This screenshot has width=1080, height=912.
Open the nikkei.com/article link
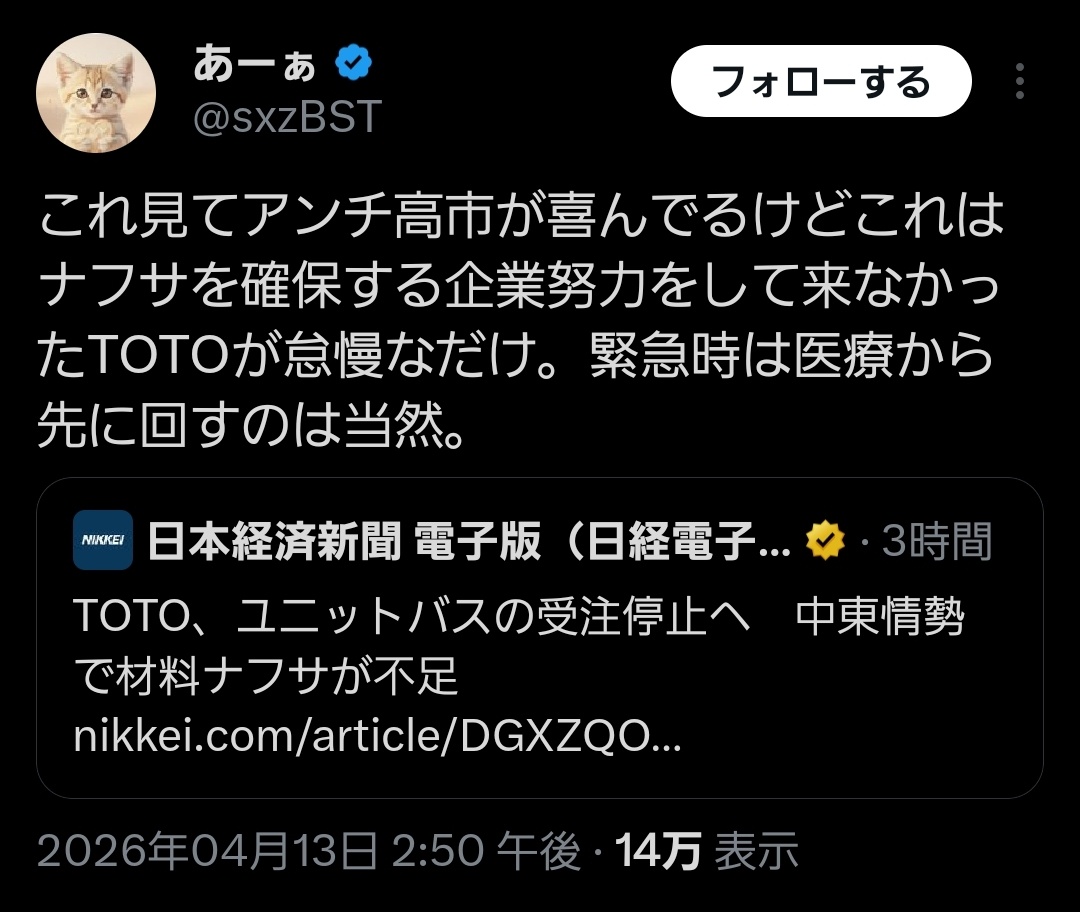377,736
